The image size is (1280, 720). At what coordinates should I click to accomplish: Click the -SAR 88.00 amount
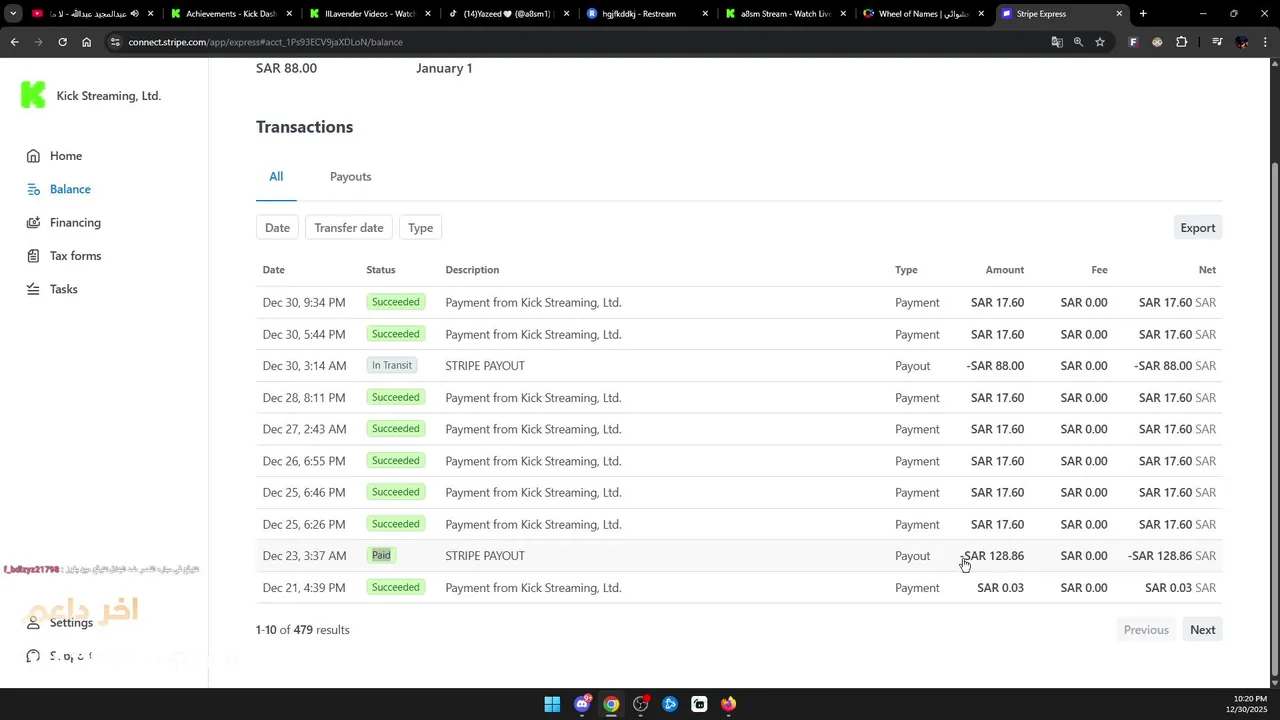pyautogui.click(x=995, y=366)
